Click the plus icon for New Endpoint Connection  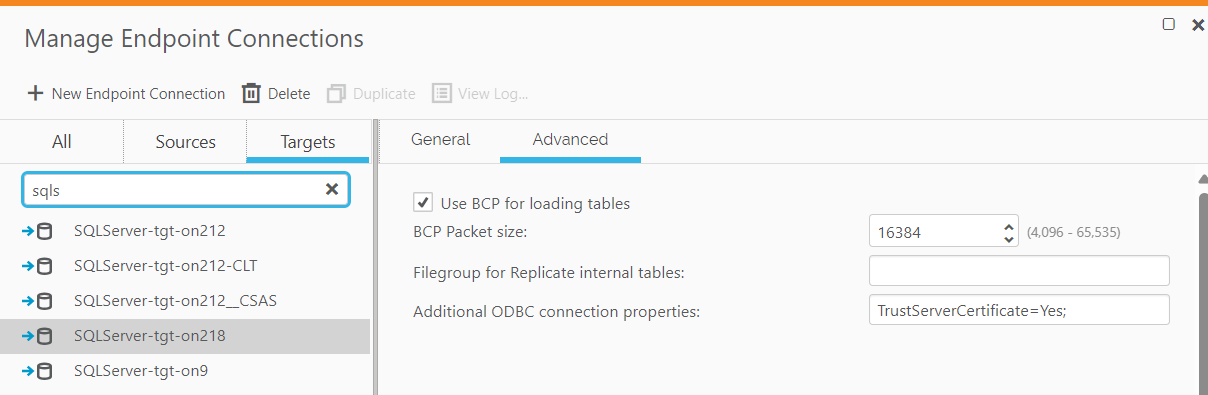point(35,93)
